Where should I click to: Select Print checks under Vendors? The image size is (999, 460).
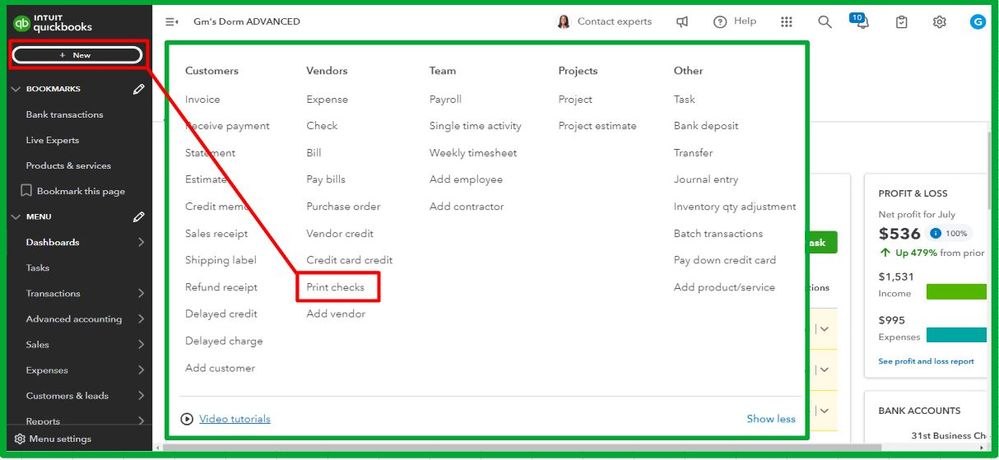[335, 287]
